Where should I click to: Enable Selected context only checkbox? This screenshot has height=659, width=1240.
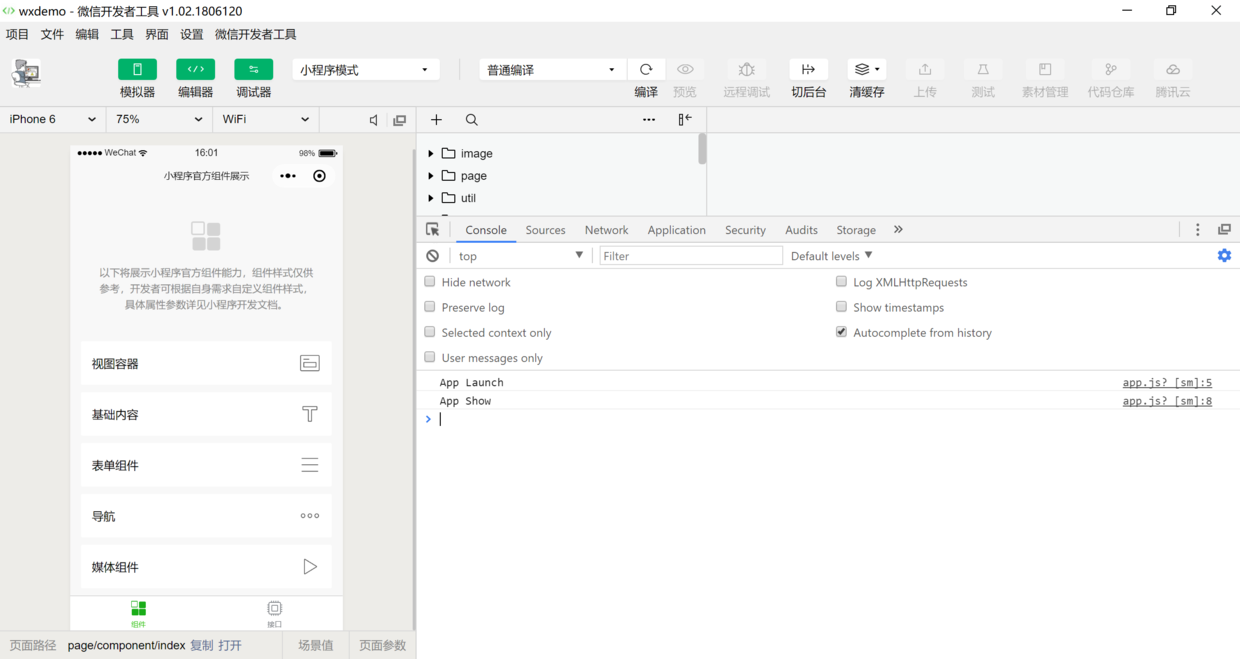[430, 332]
